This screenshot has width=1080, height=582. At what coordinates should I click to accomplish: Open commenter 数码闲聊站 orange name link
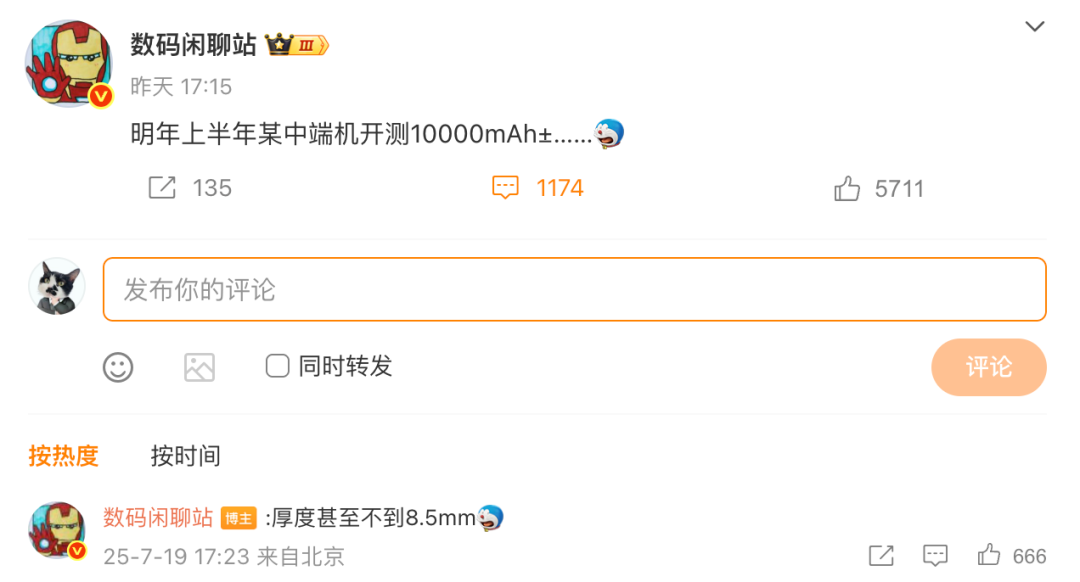click(x=158, y=517)
